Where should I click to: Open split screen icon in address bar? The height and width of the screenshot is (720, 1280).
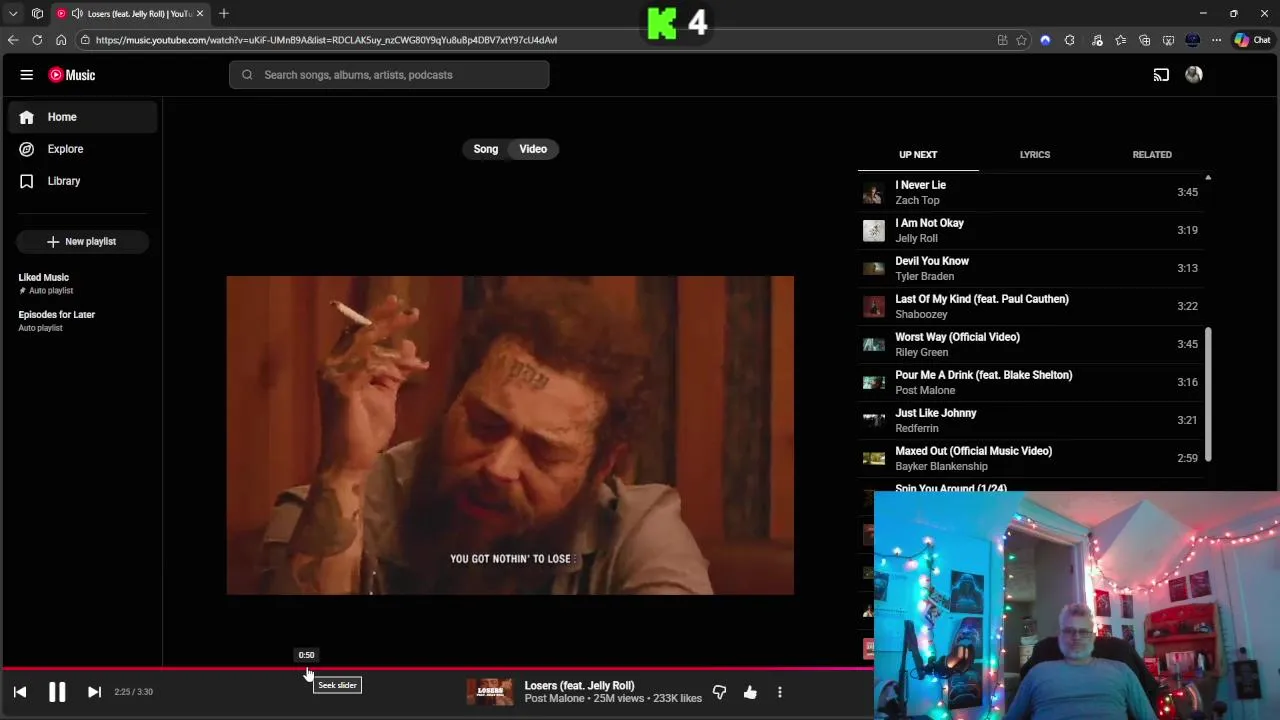(1002, 40)
